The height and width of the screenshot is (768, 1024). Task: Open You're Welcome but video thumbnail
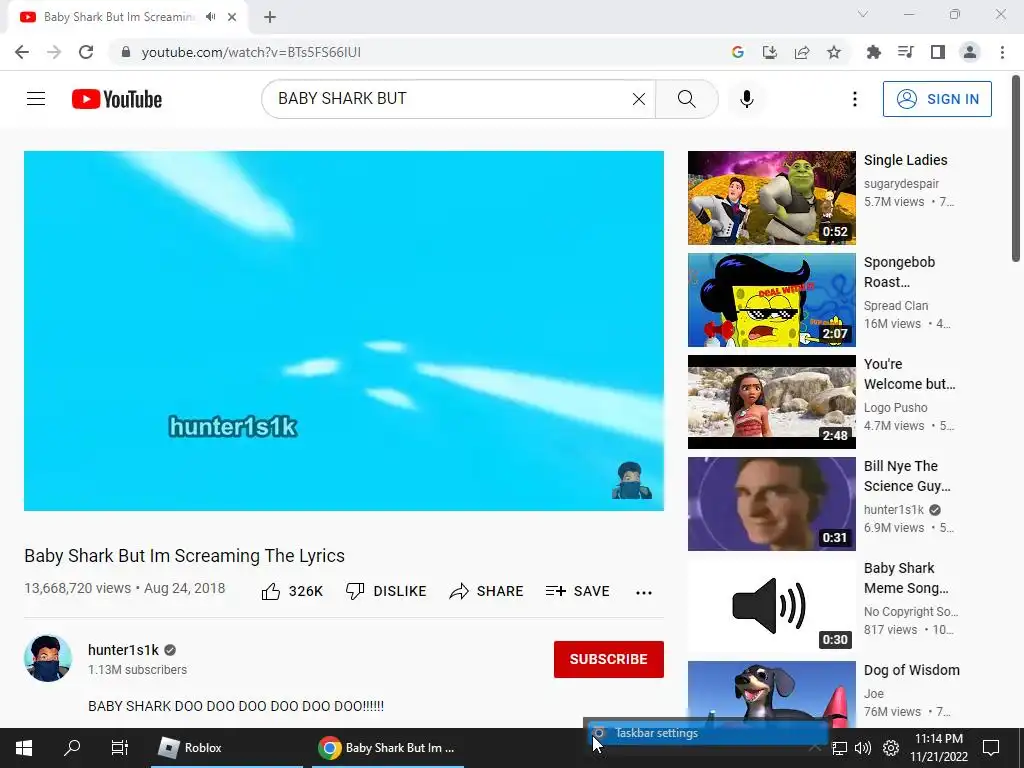click(771, 402)
